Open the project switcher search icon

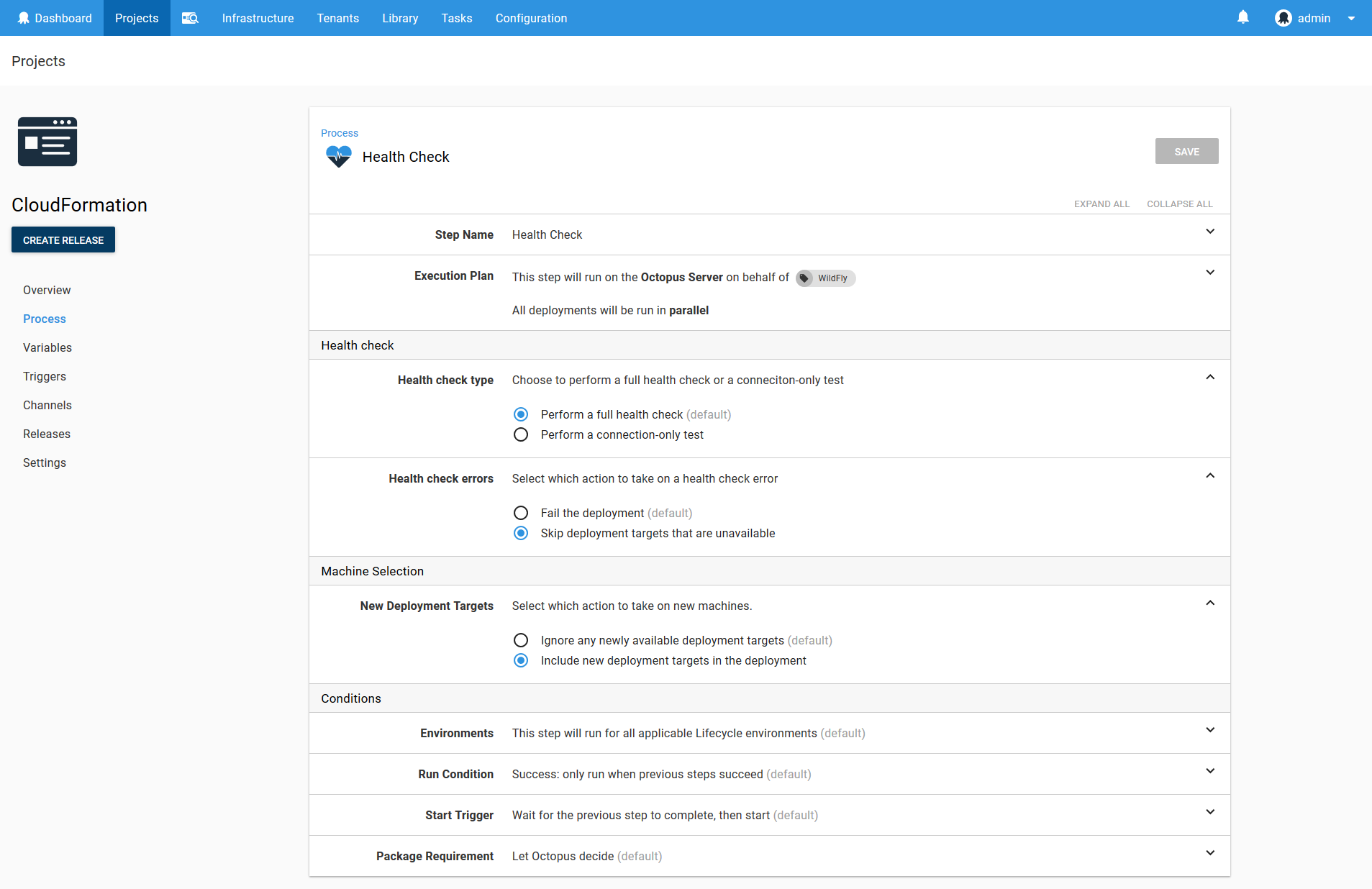coord(190,18)
